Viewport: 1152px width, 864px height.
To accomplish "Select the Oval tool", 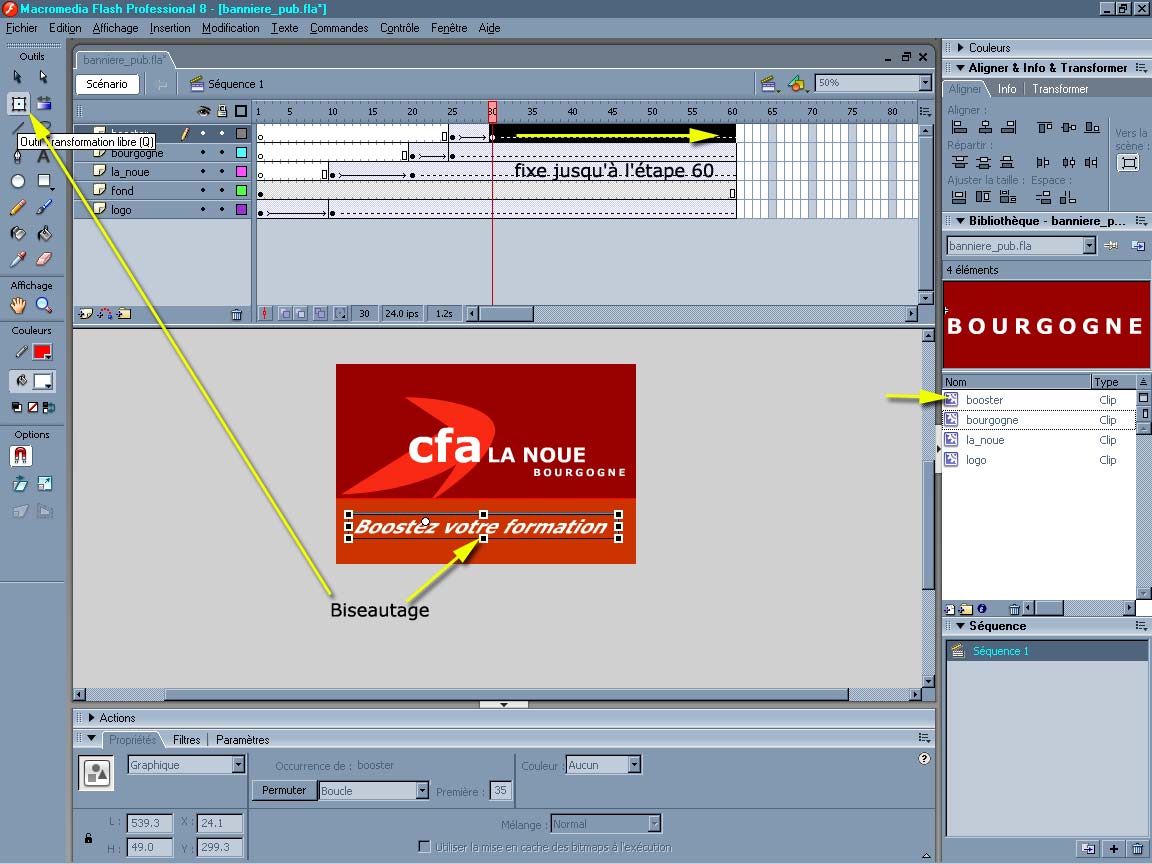I will 18,181.
